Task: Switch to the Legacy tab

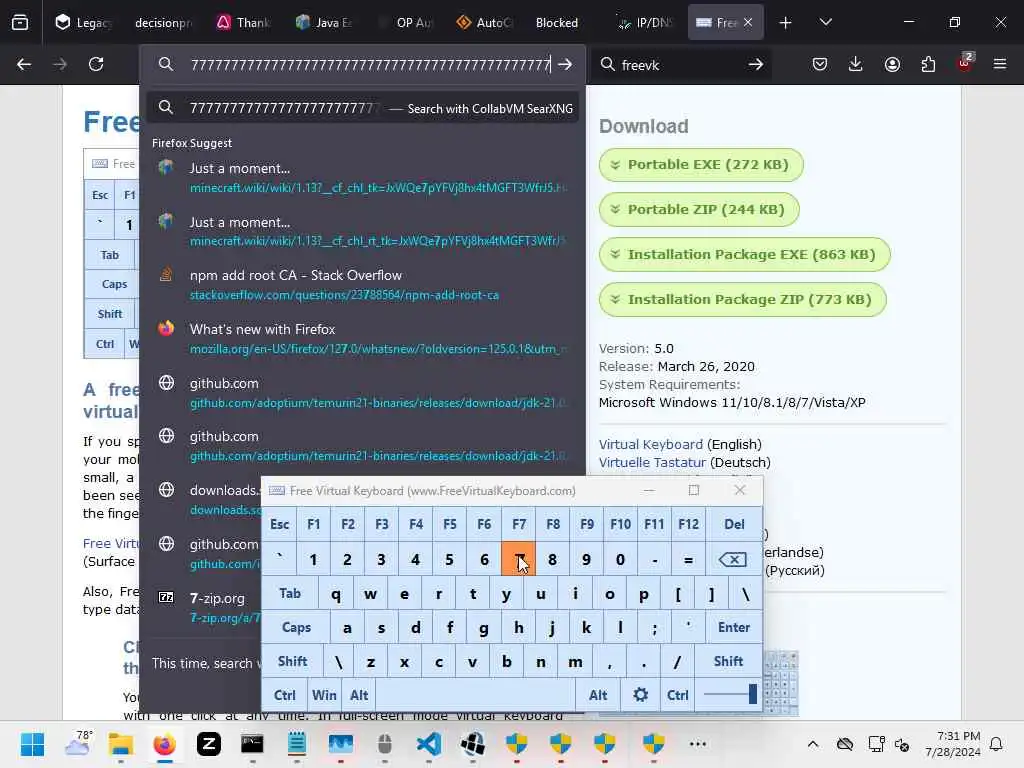Action: [83, 22]
